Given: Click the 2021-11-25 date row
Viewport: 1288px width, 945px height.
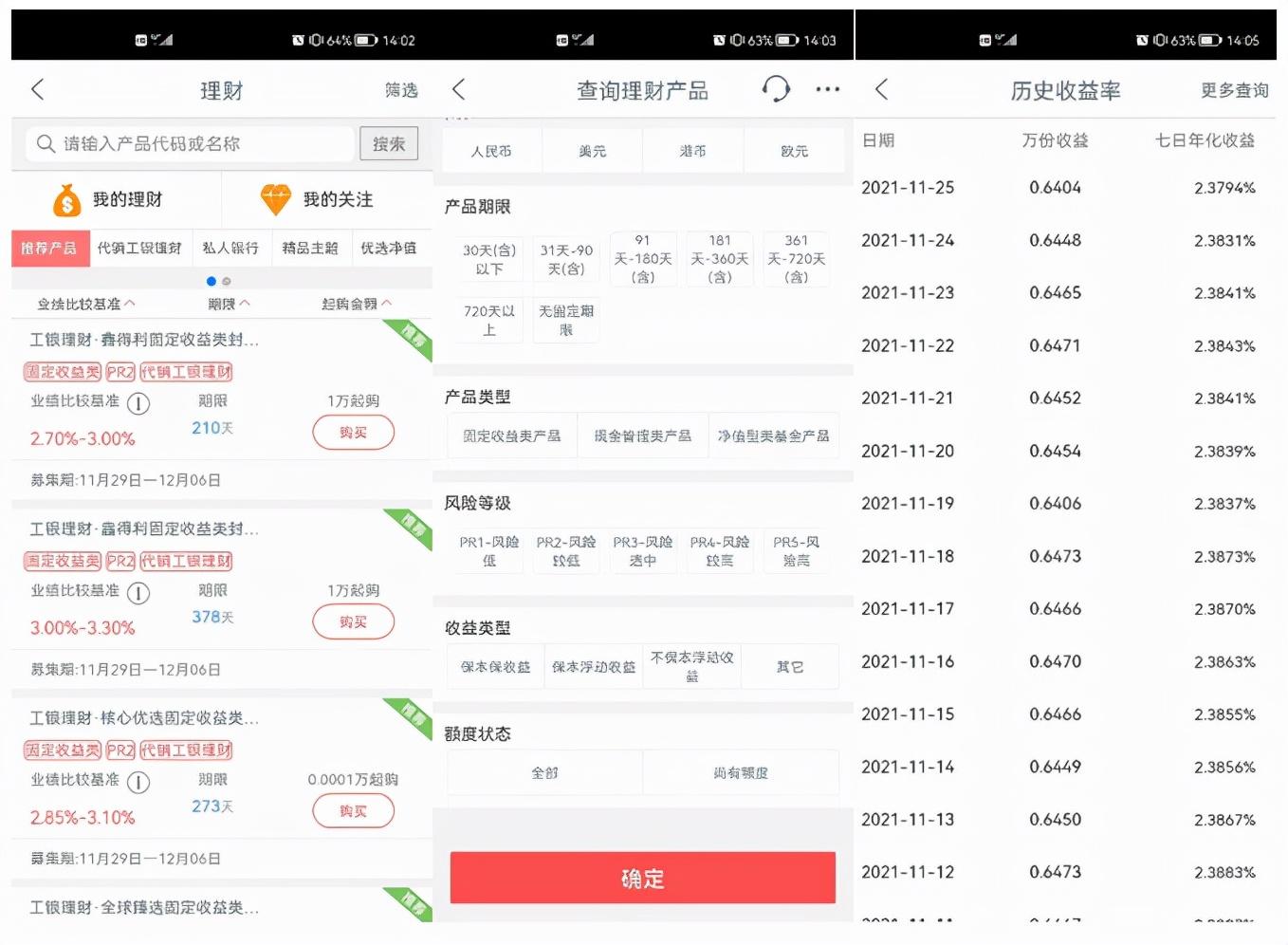Looking at the screenshot, I should [1065, 188].
